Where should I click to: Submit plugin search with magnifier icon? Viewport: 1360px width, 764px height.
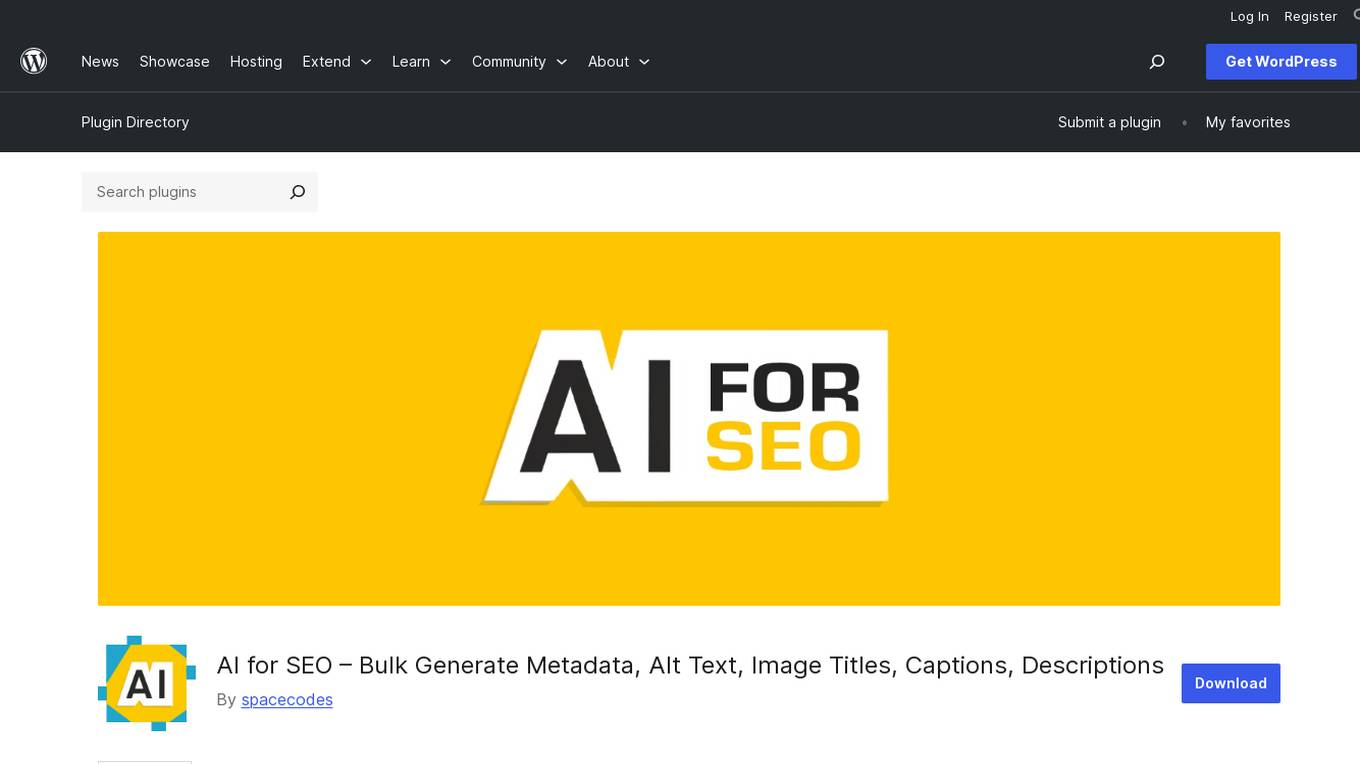297,192
